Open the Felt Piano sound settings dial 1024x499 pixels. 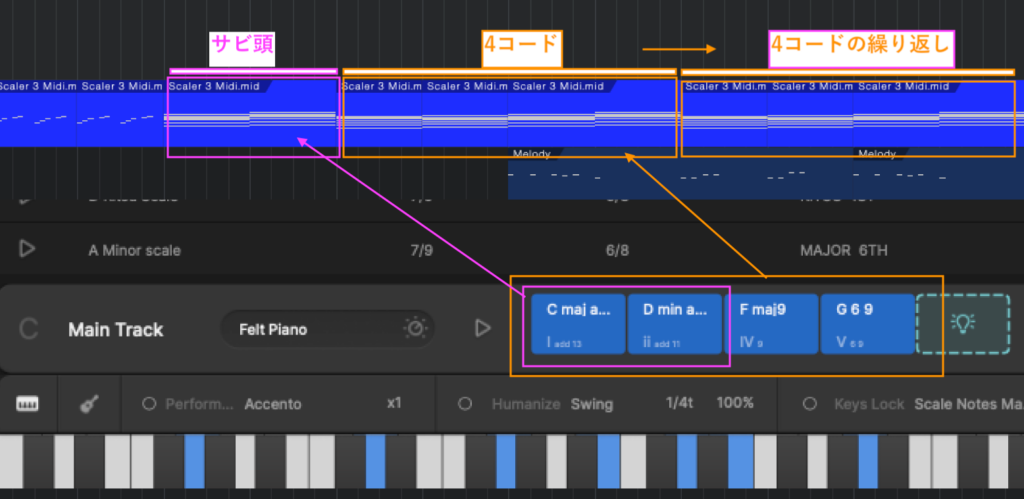pyautogui.click(x=414, y=328)
